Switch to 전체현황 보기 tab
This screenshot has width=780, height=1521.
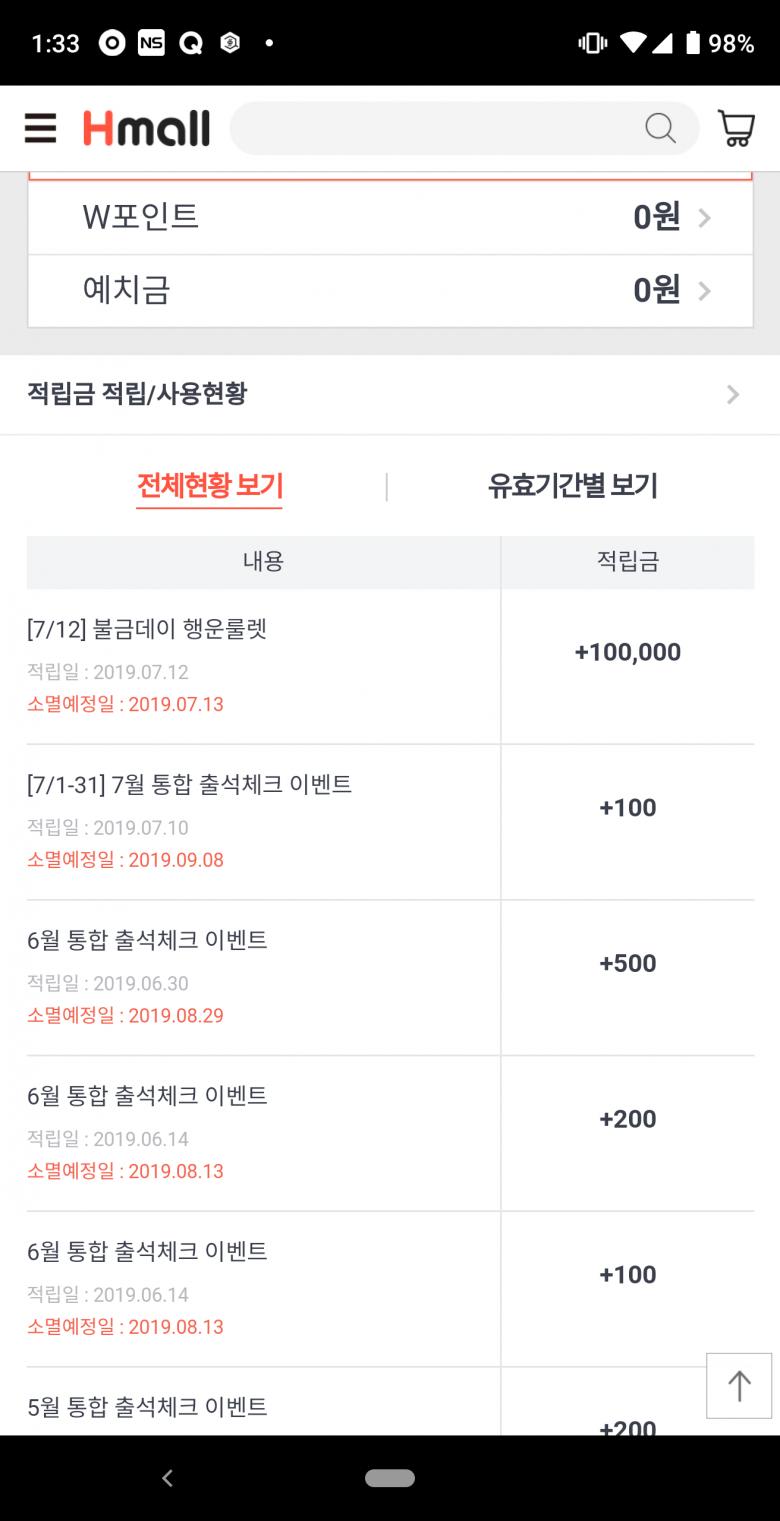pos(210,486)
